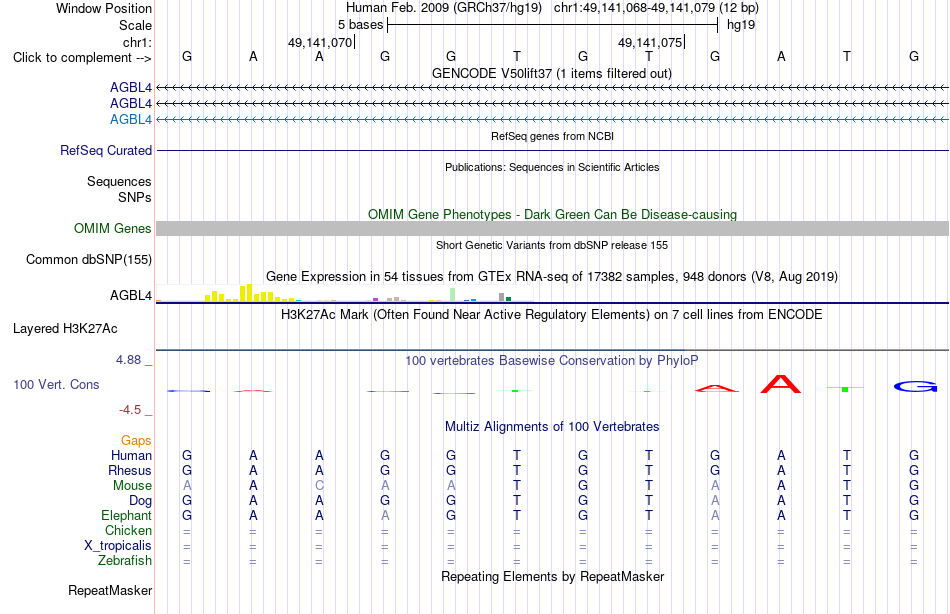Screen dimensions: 950x614
Task: Click the hg19 label beside the scale bar
Action: point(741,25)
